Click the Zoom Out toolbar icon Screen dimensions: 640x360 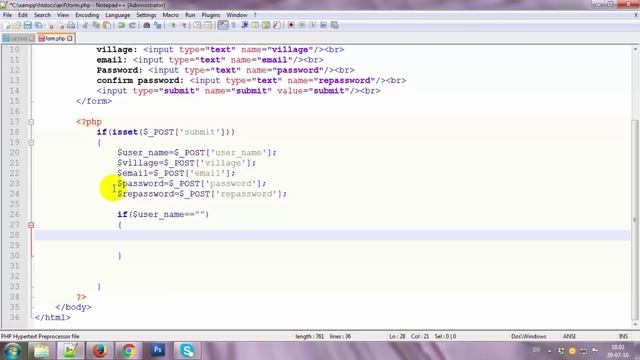[x=184, y=25]
